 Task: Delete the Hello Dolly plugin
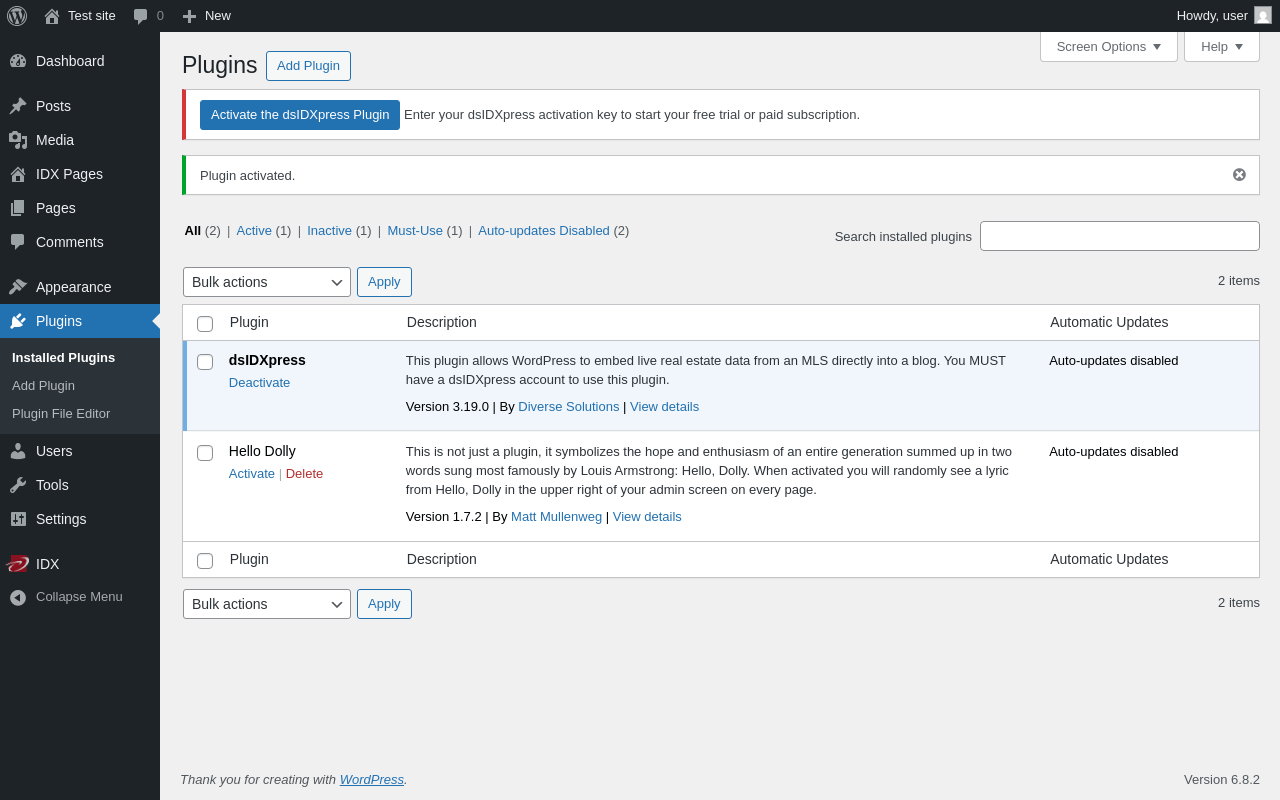pos(304,473)
